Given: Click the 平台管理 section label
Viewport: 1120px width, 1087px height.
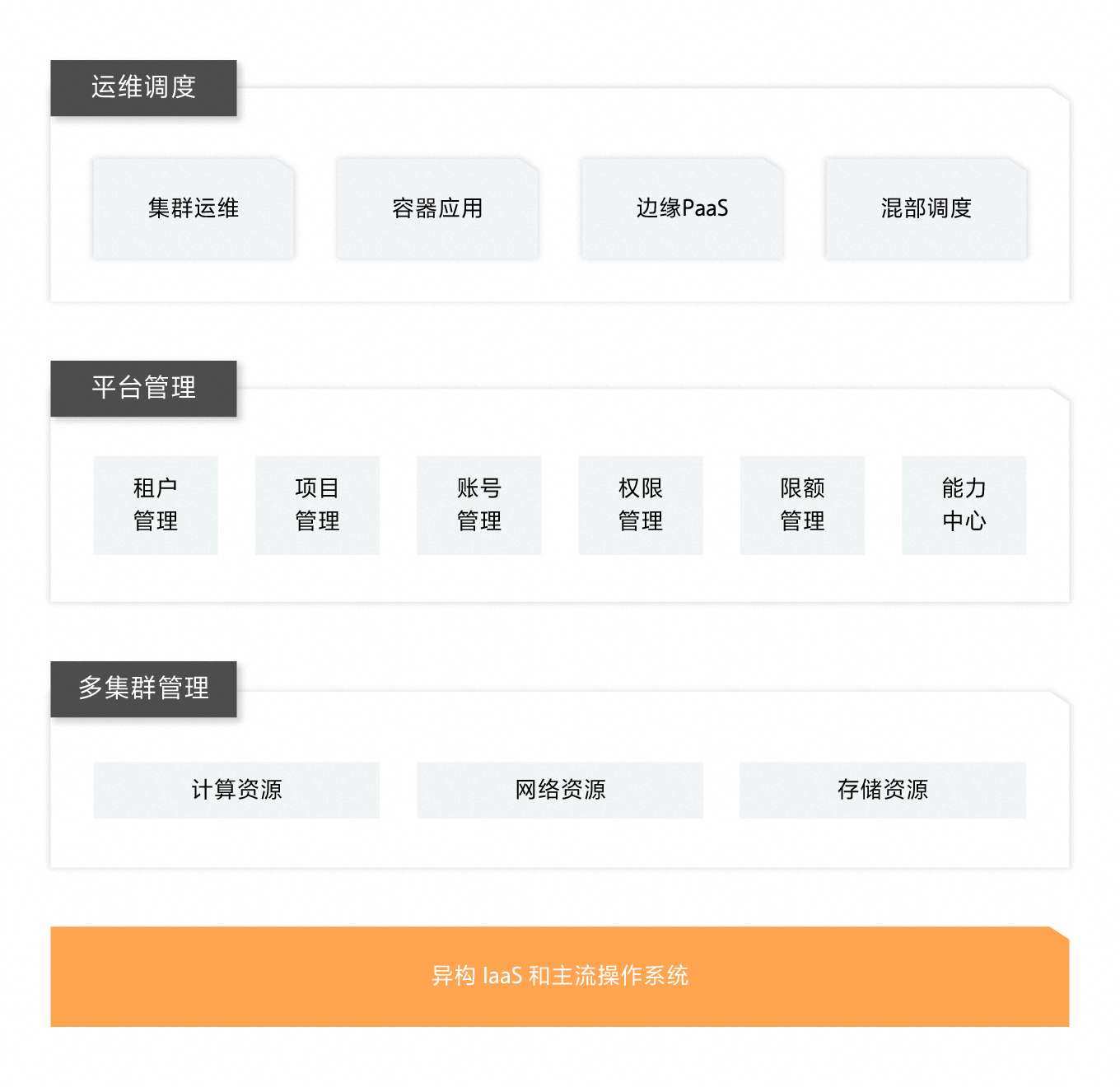Looking at the screenshot, I should pyautogui.click(x=143, y=388).
